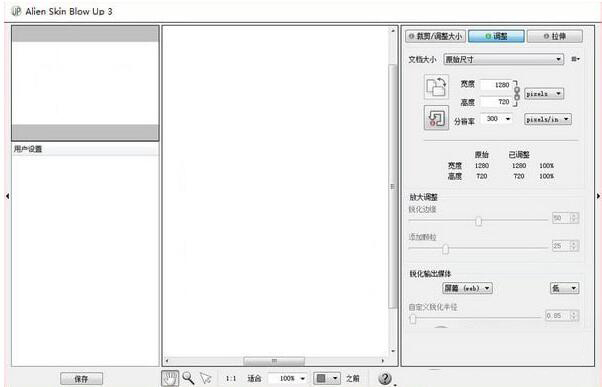The width and height of the screenshot is (602, 387).
Task: Open the preset options menu icon
Action: point(575,59)
